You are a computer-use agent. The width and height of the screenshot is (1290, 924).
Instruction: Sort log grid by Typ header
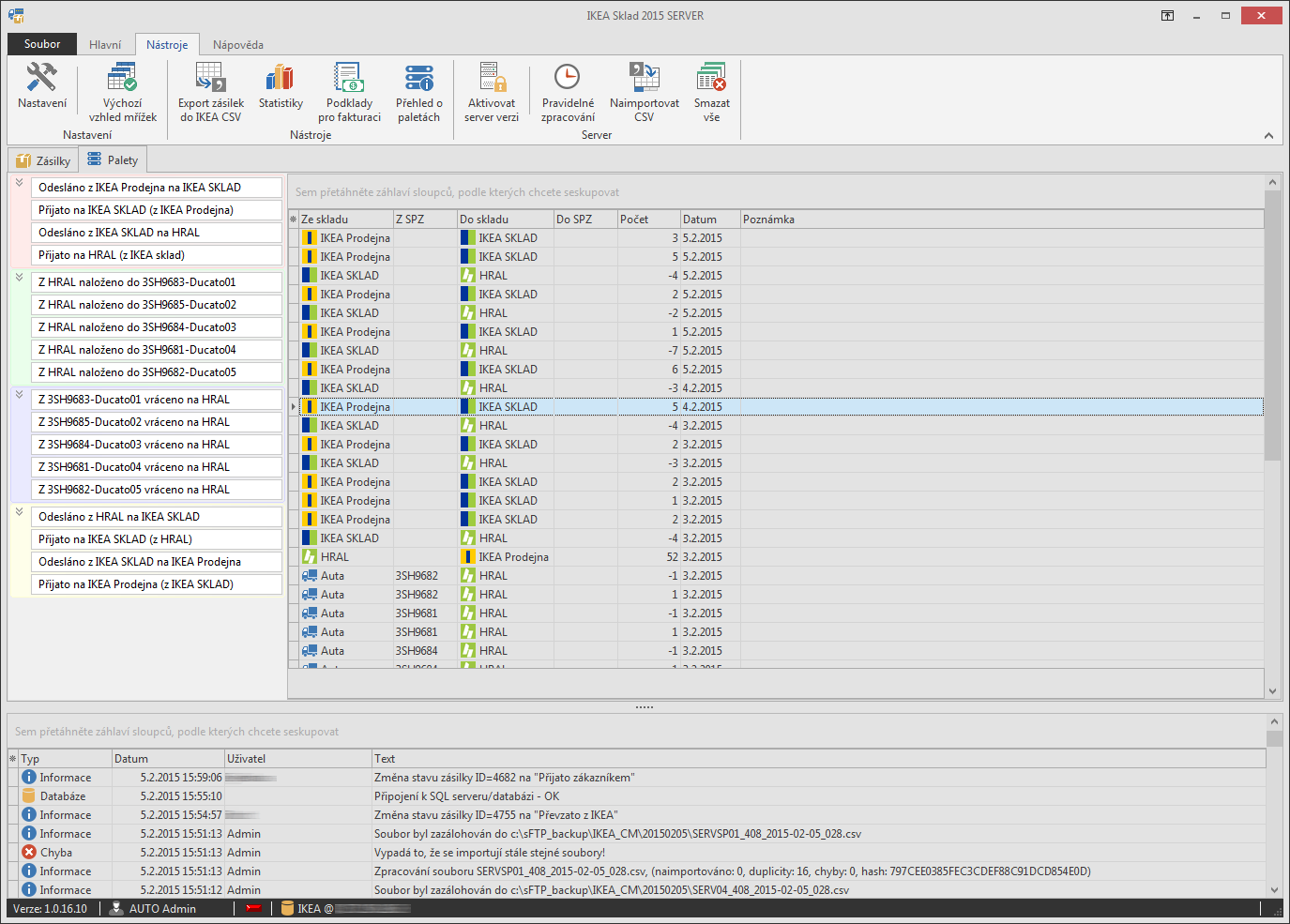(x=65, y=759)
